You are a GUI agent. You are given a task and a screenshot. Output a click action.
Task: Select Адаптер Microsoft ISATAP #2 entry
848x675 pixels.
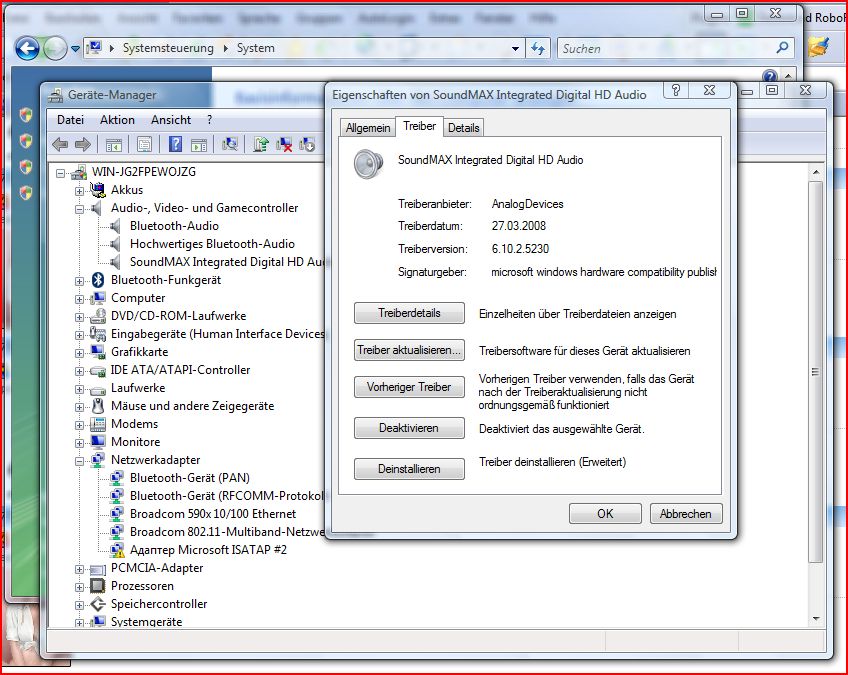tap(208, 550)
